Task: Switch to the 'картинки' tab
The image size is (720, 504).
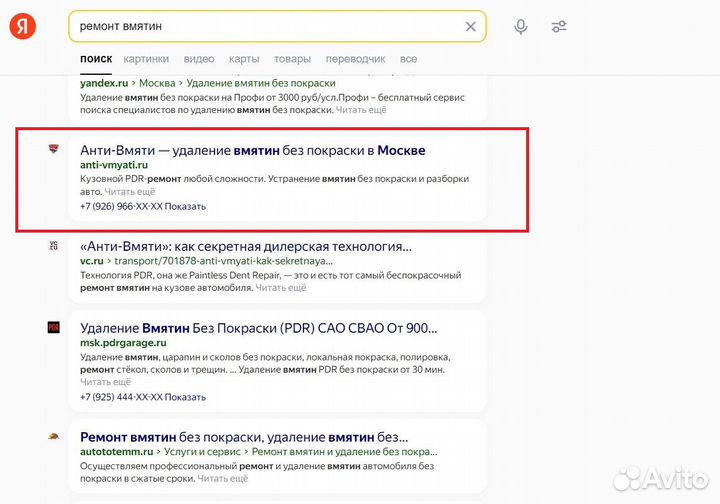Action: pyautogui.click(x=146, y=59)
